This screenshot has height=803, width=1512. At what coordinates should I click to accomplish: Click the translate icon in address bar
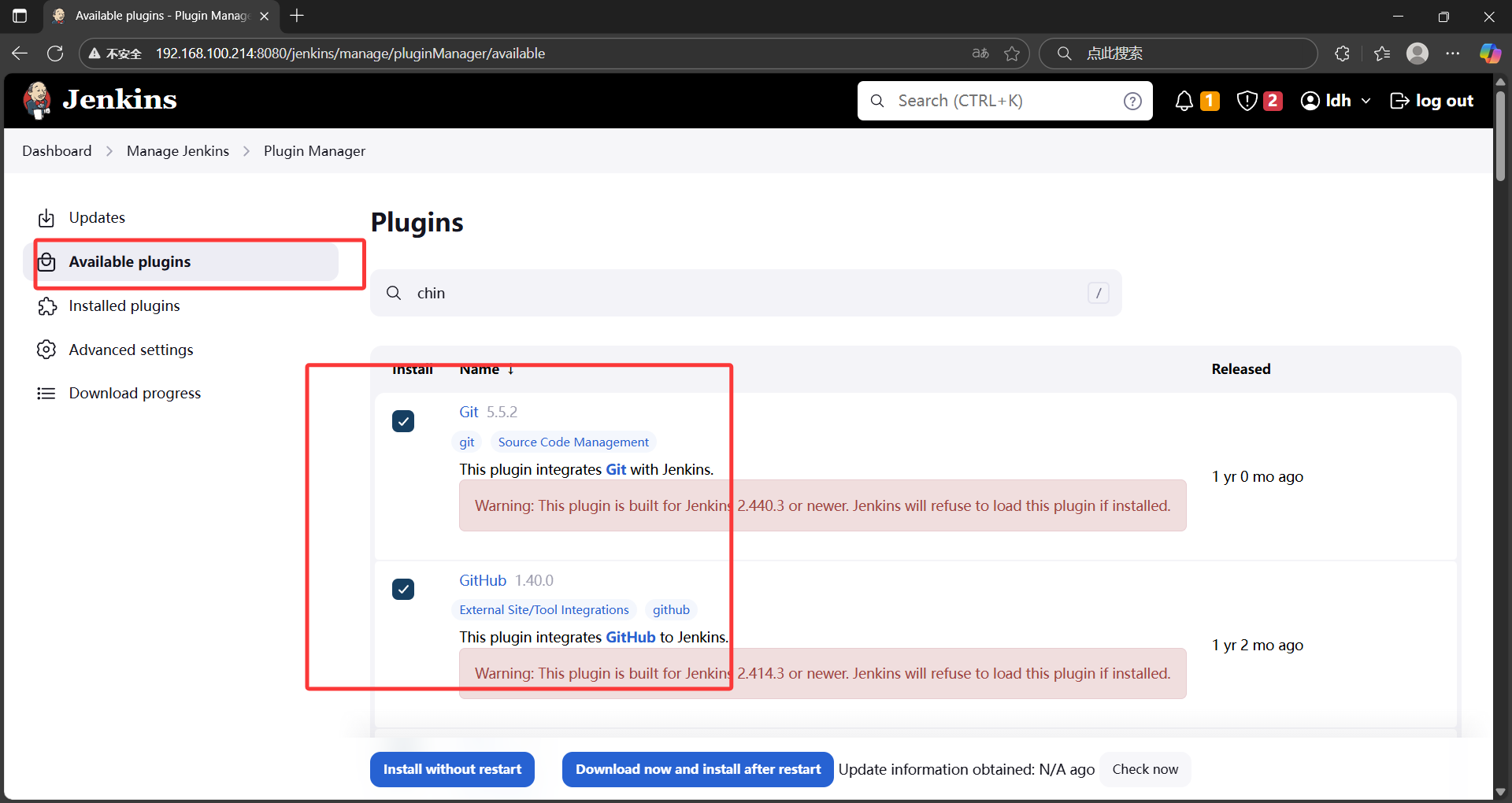tap(980, 54)
